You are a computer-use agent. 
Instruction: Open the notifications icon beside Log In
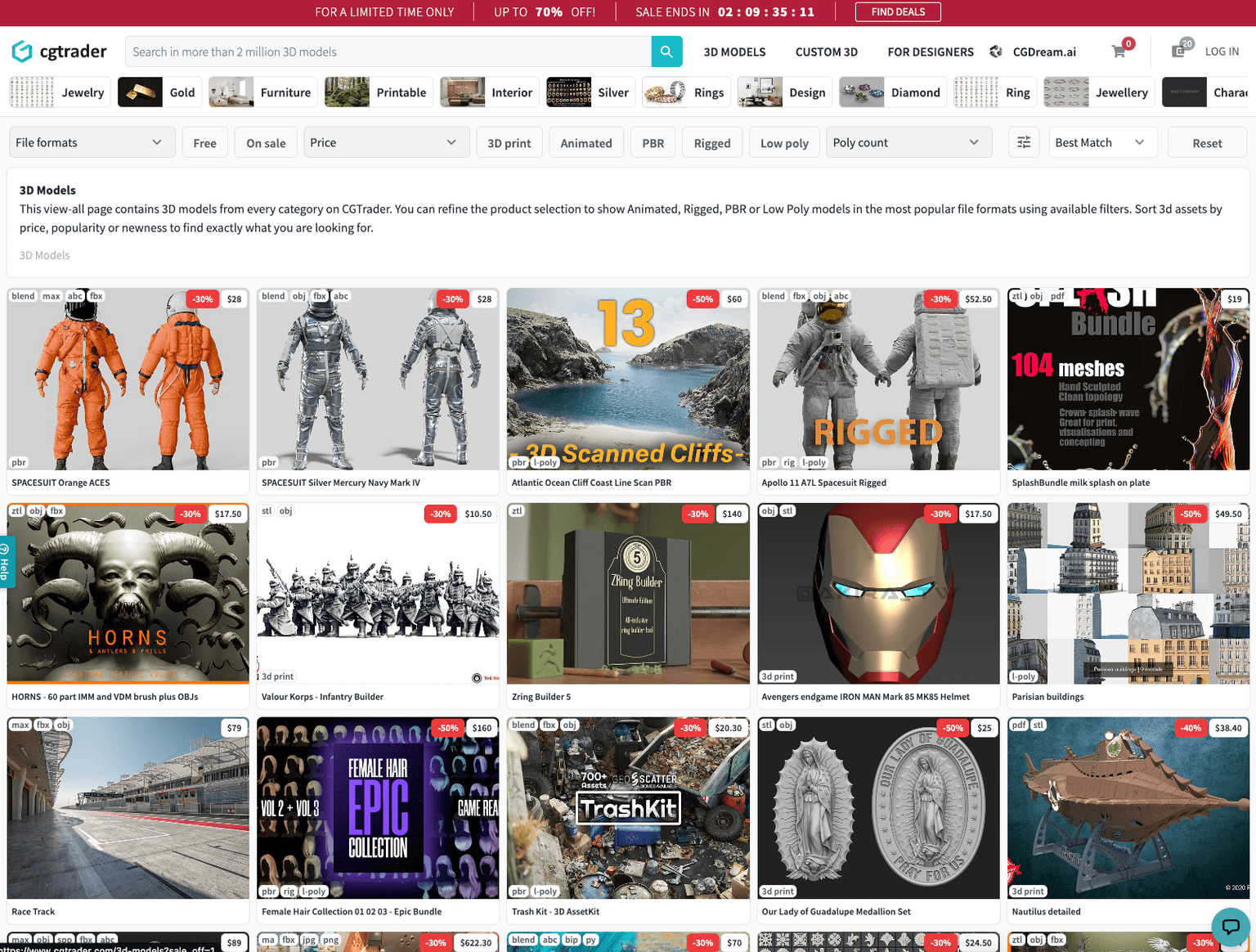1179,51
